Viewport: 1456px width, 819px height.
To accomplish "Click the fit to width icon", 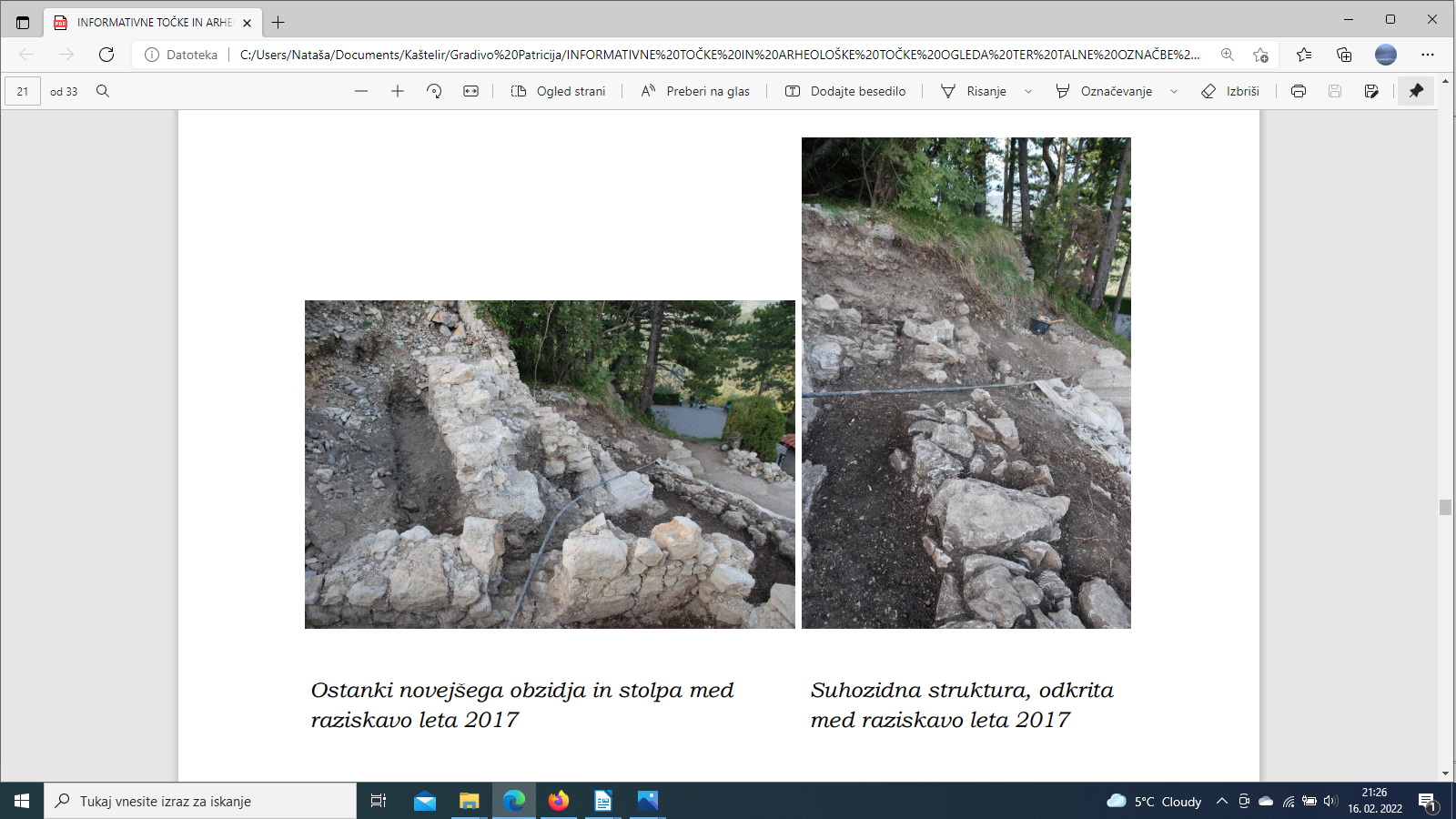I will (470, 91).
